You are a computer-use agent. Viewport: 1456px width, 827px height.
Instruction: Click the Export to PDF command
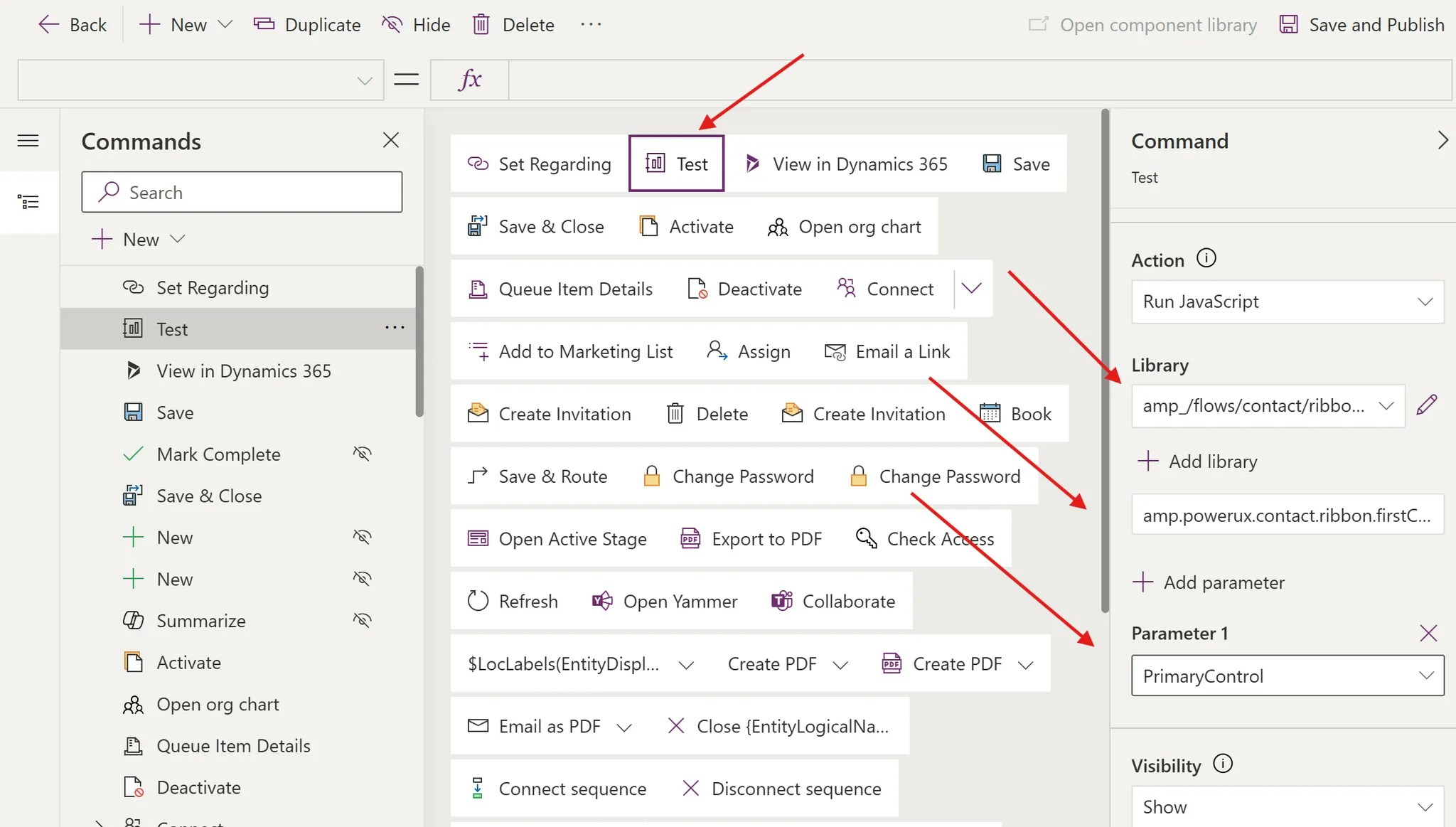pyautogui.click(x=751, y=539)
